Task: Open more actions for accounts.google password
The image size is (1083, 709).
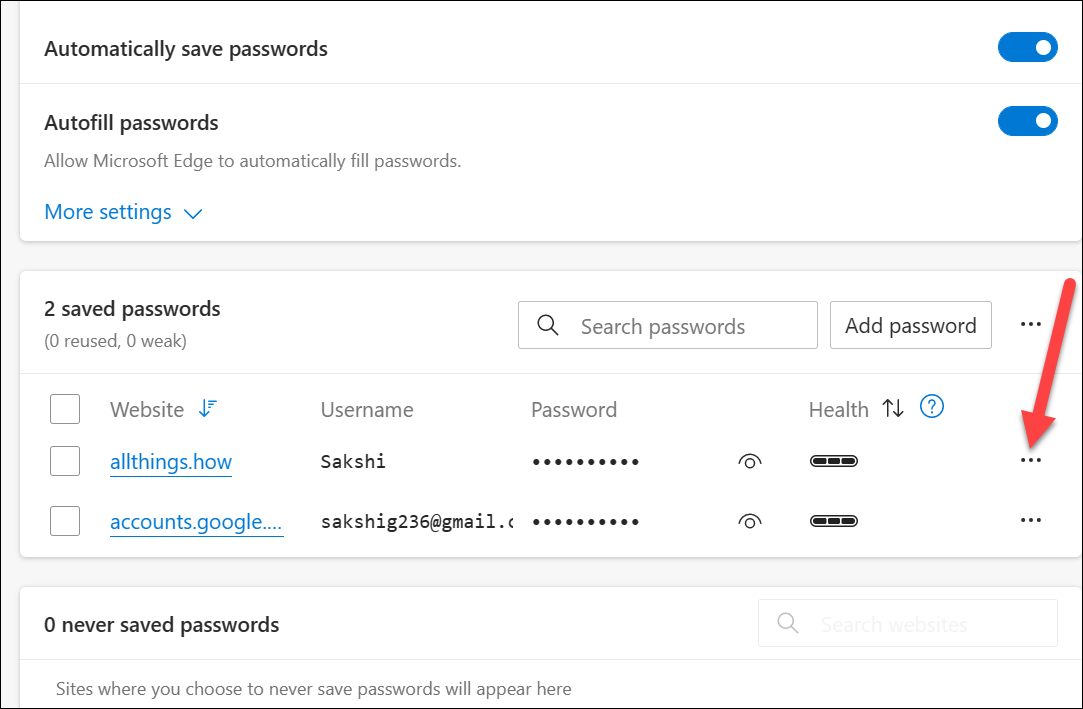Action: click(x=1031, y=521)
